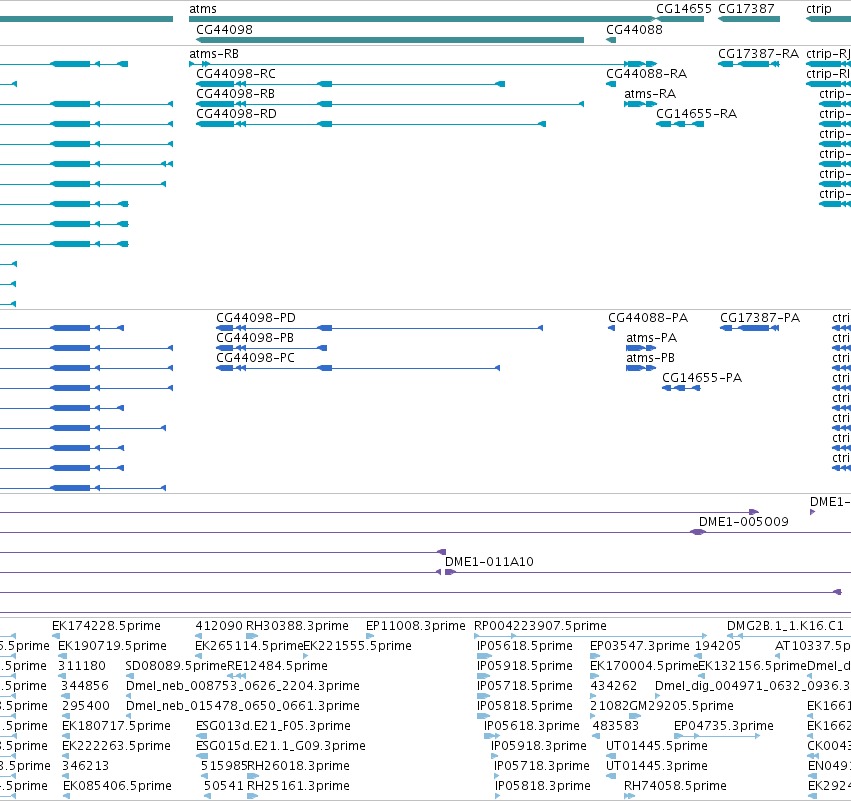Open the CG44098-RD transcript
Viewport: 851px width, 801px height.
tap(371, 124)
